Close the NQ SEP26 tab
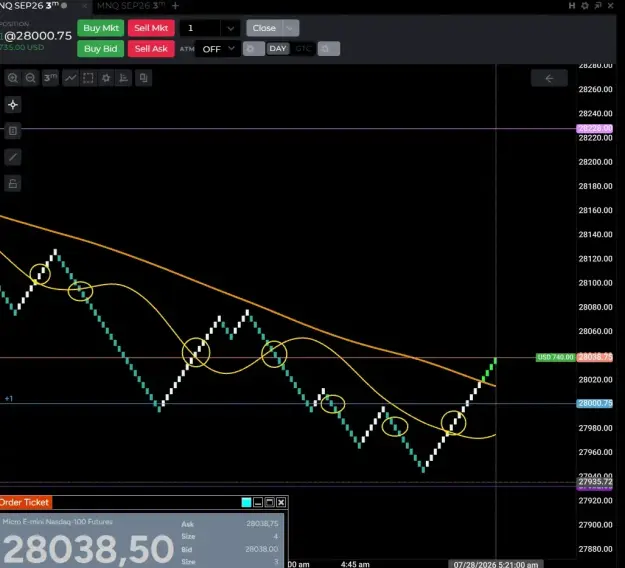 [x=85, y=6]
